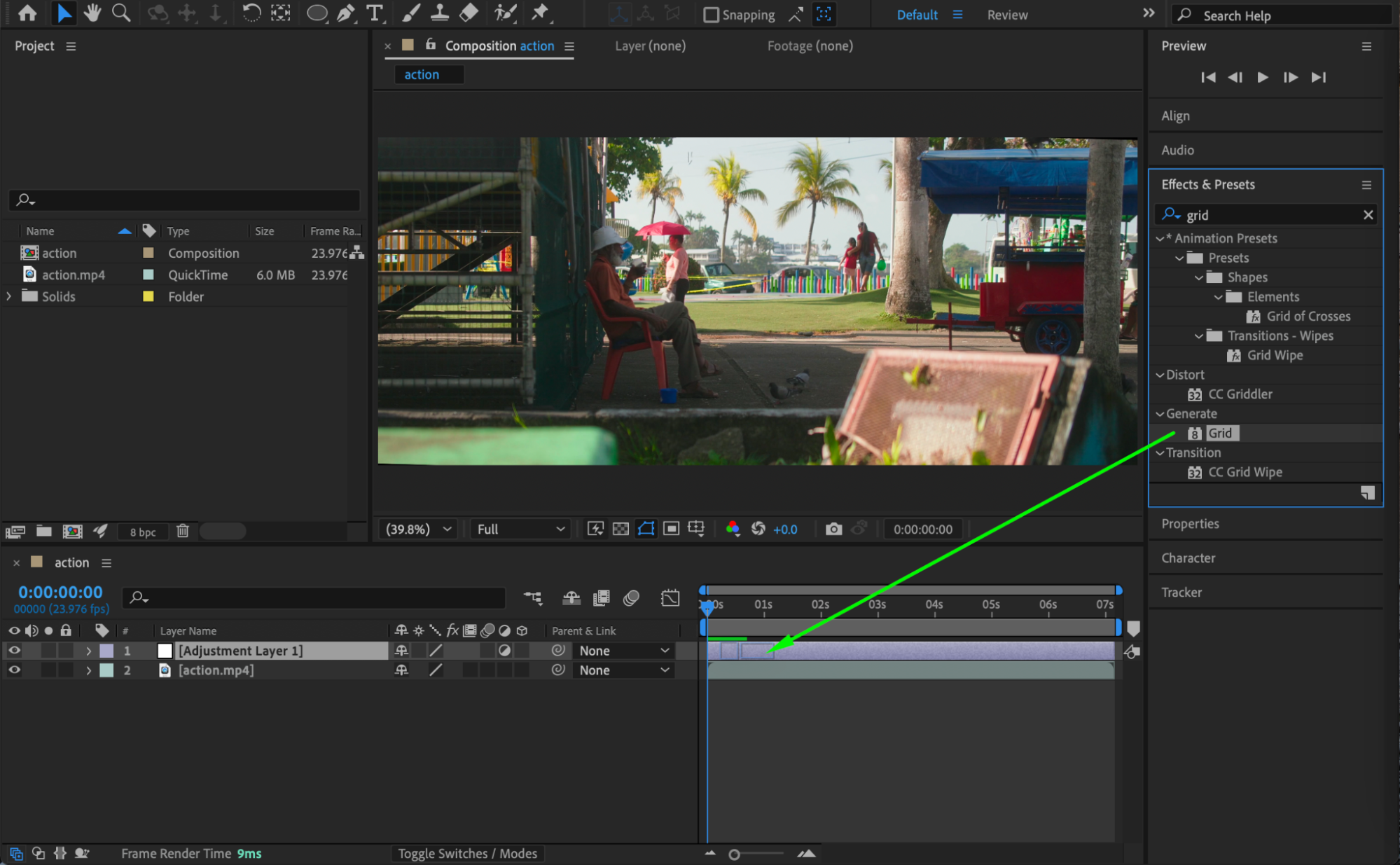This screenshot has width=1400, height=865.
Task: Toggle Frame Blending for the composition
Action: (x=601, y=597)
